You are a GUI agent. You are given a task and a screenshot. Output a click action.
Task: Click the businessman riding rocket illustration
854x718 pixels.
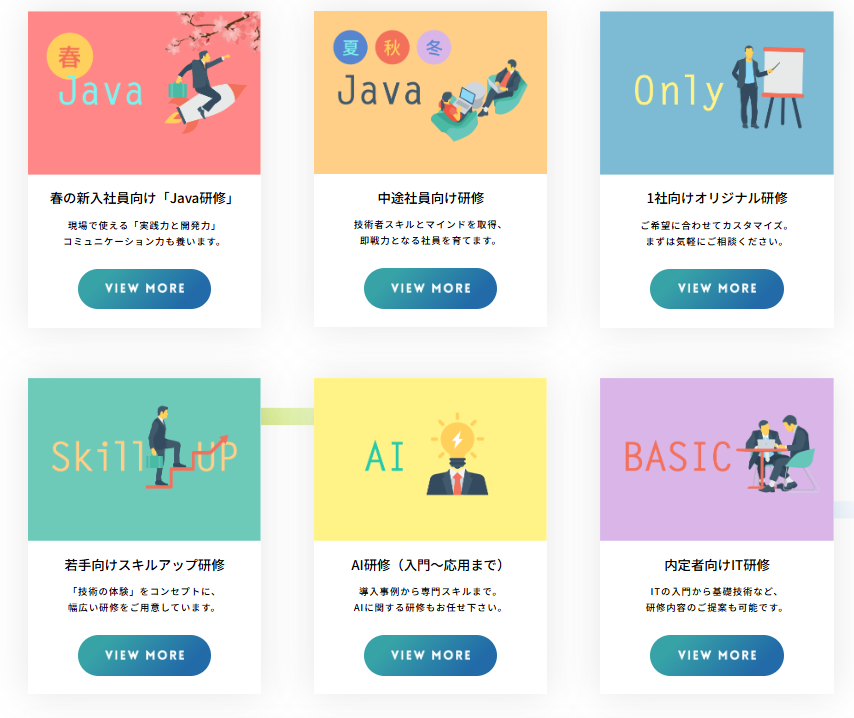coord(205,92)
